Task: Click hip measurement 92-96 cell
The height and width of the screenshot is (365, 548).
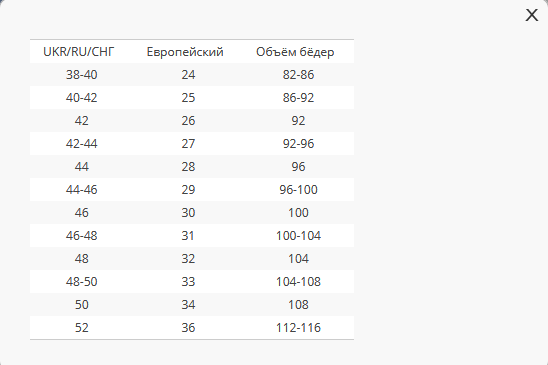Action: 298,144
